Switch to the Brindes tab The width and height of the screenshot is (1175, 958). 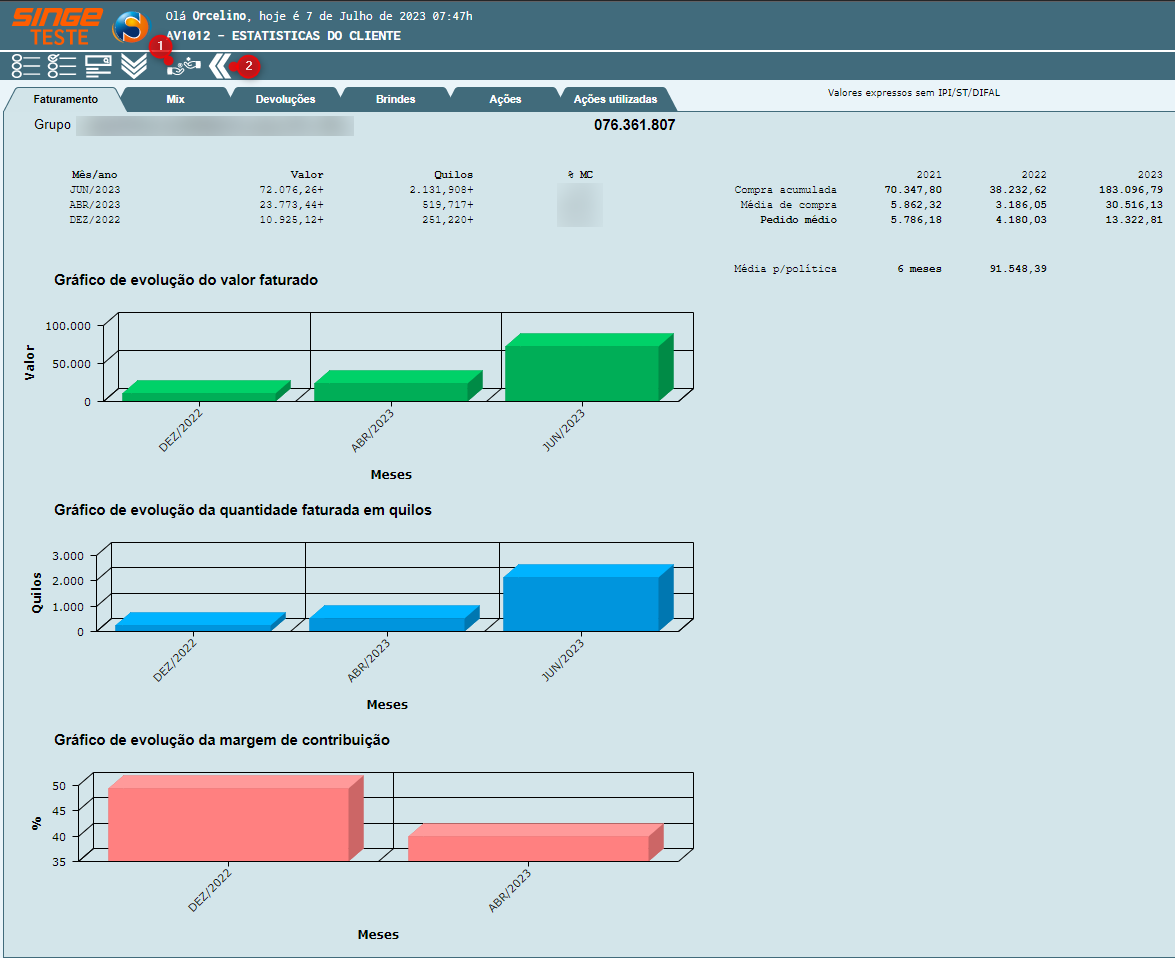395,100
